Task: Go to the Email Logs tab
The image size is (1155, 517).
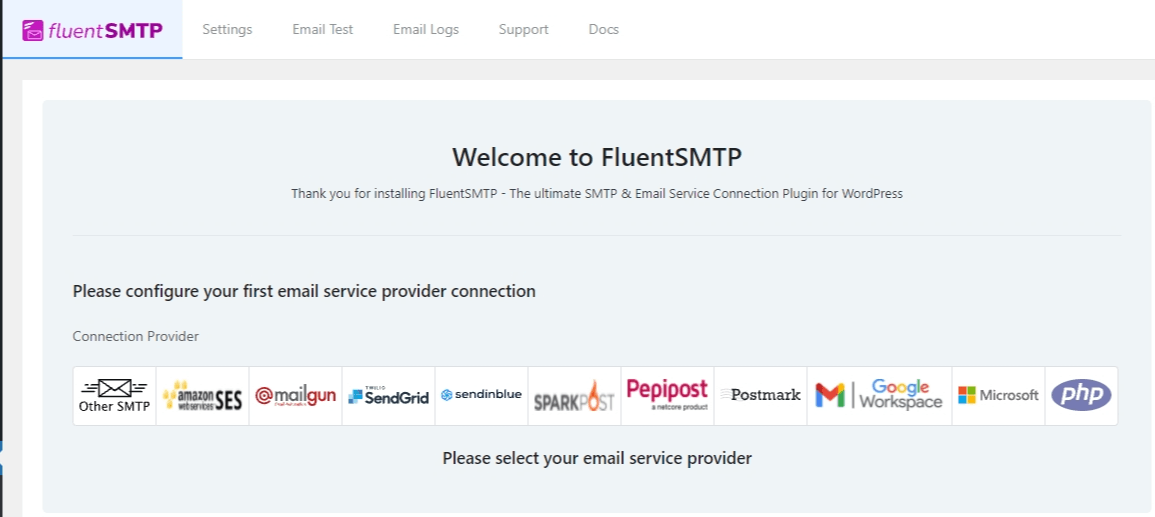Action: (426, 29)
